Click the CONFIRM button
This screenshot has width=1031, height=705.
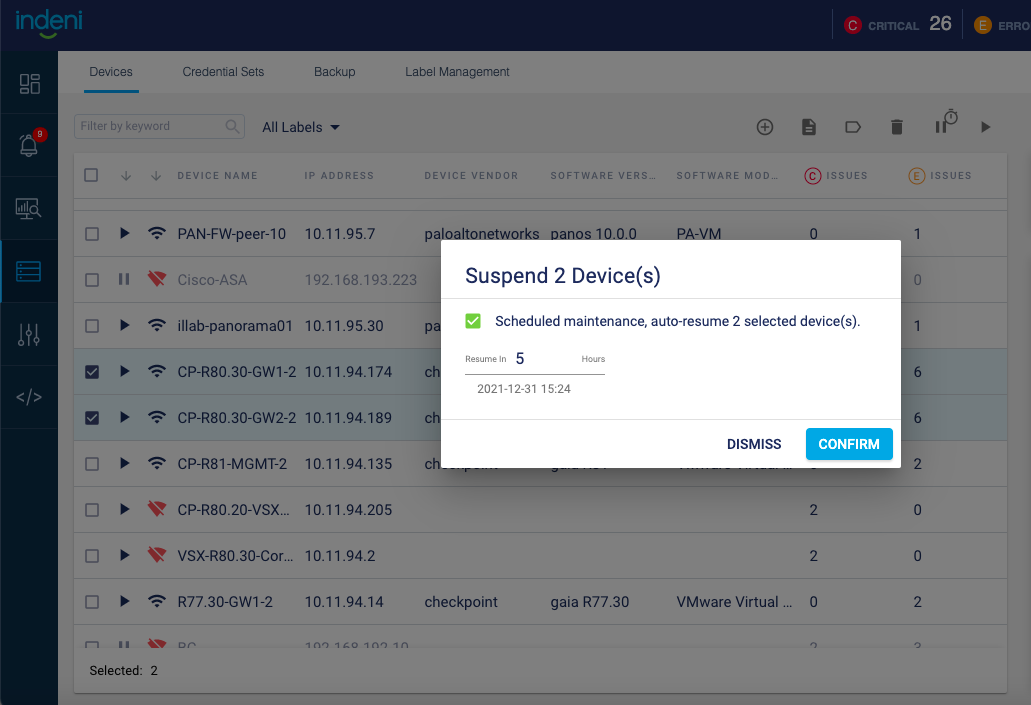(849, 444)
